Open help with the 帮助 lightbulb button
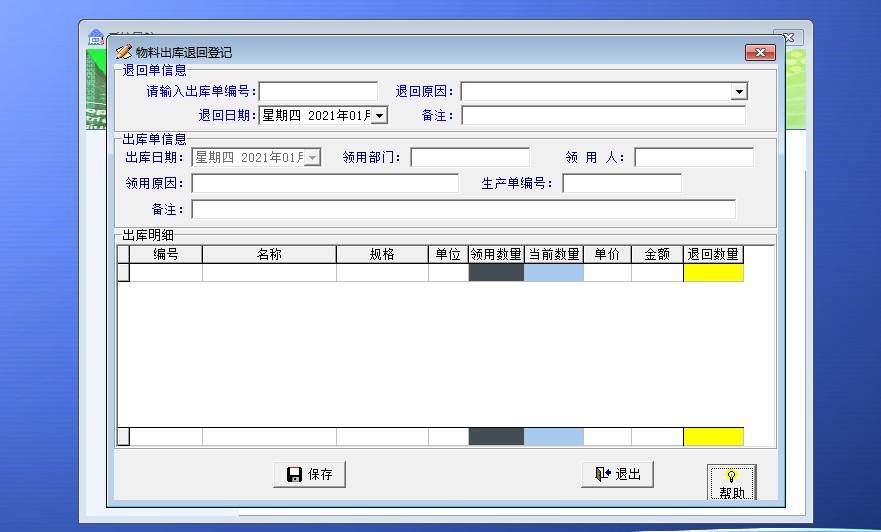This screenshot has width=881, height=532. (x=732, y=483)
